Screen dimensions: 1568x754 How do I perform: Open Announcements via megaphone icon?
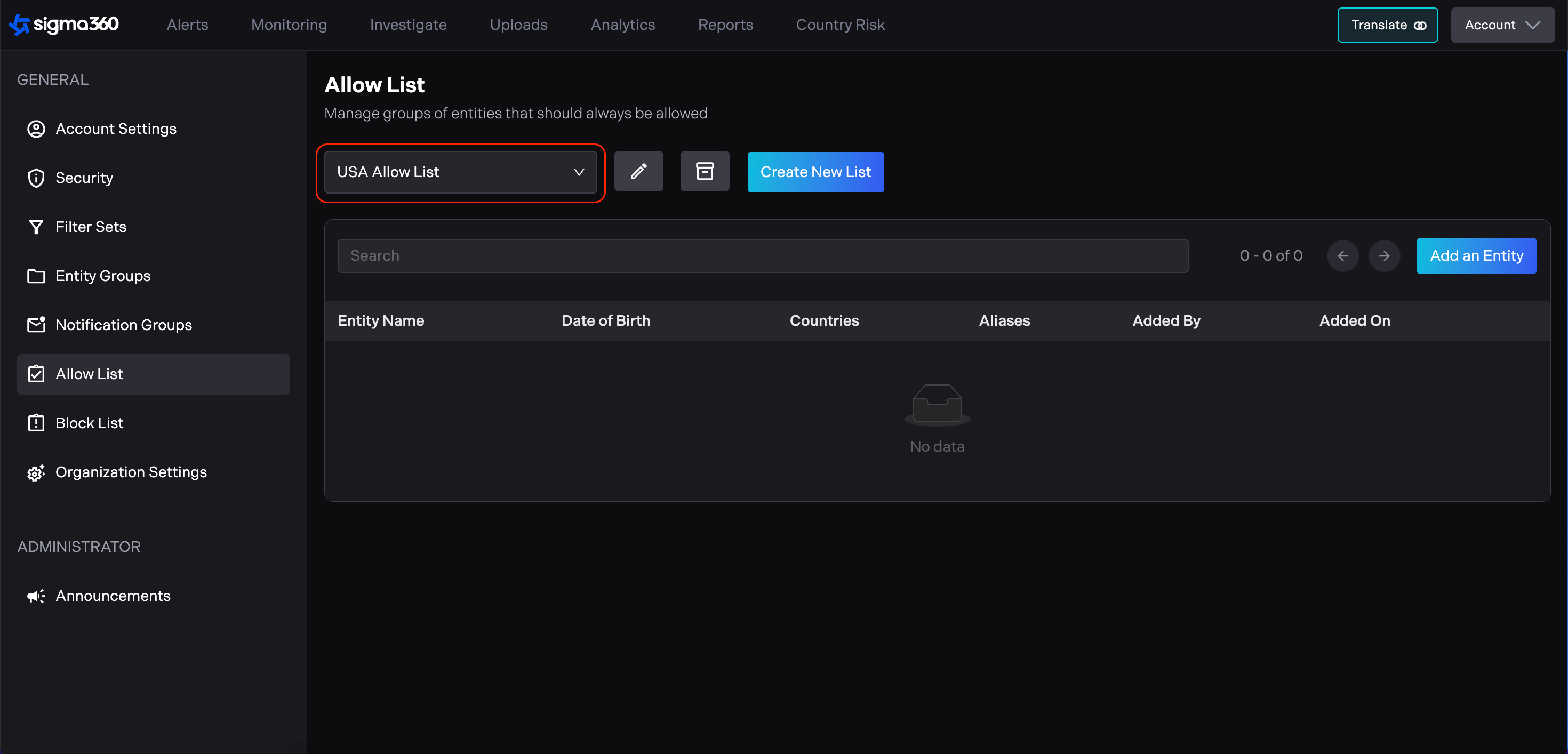36,596
